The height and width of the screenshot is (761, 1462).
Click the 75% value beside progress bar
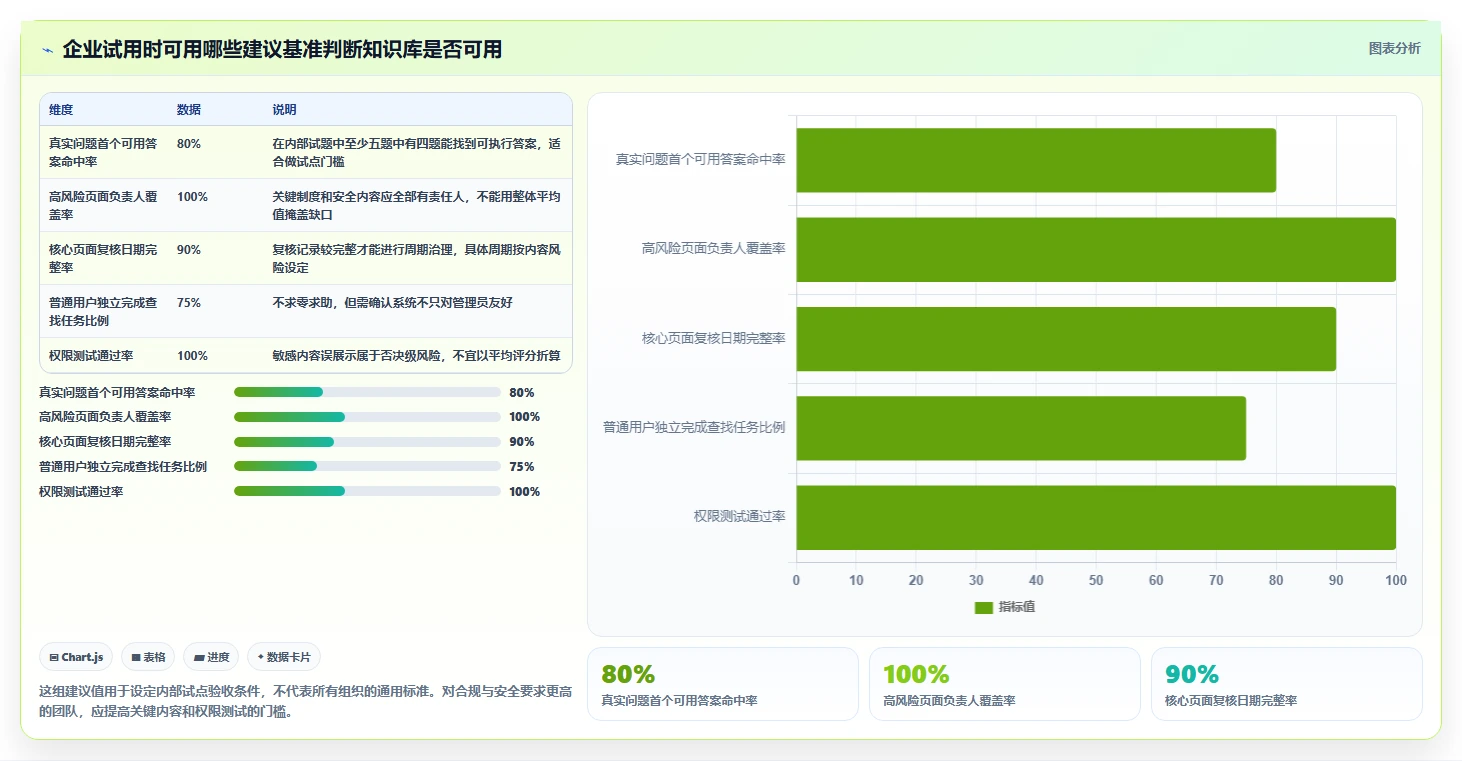click(x=522, y=467)
